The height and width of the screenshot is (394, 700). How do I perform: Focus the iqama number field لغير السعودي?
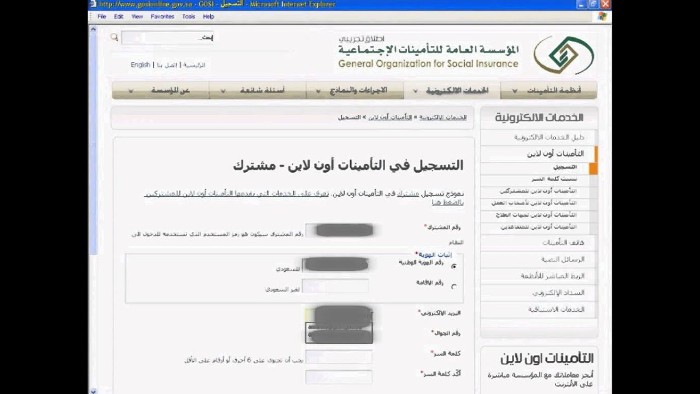tap(335, 286)
